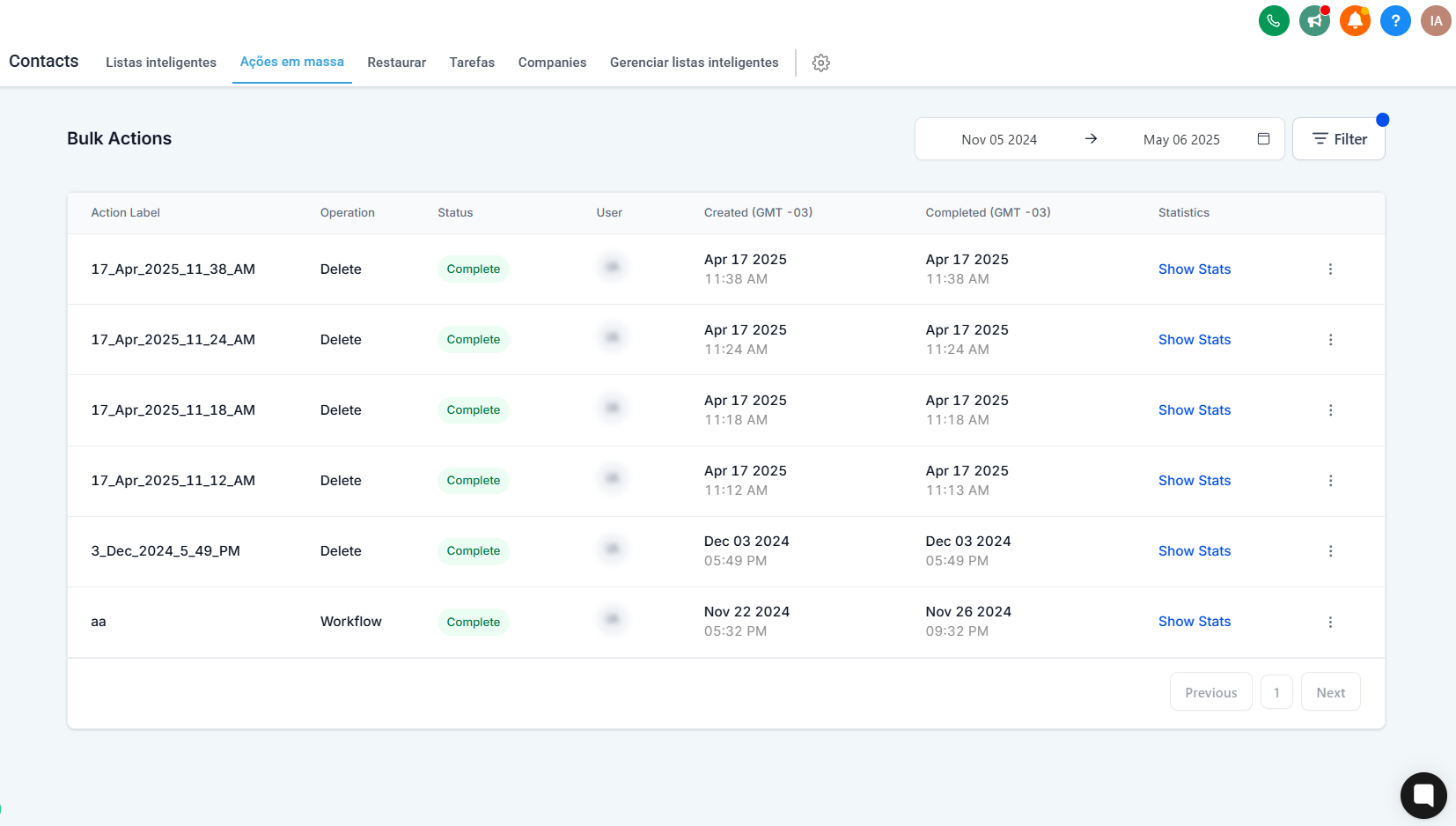1456x826 pixels.
Task: Click Complete status badge in aa row
Action: [474, 622]
